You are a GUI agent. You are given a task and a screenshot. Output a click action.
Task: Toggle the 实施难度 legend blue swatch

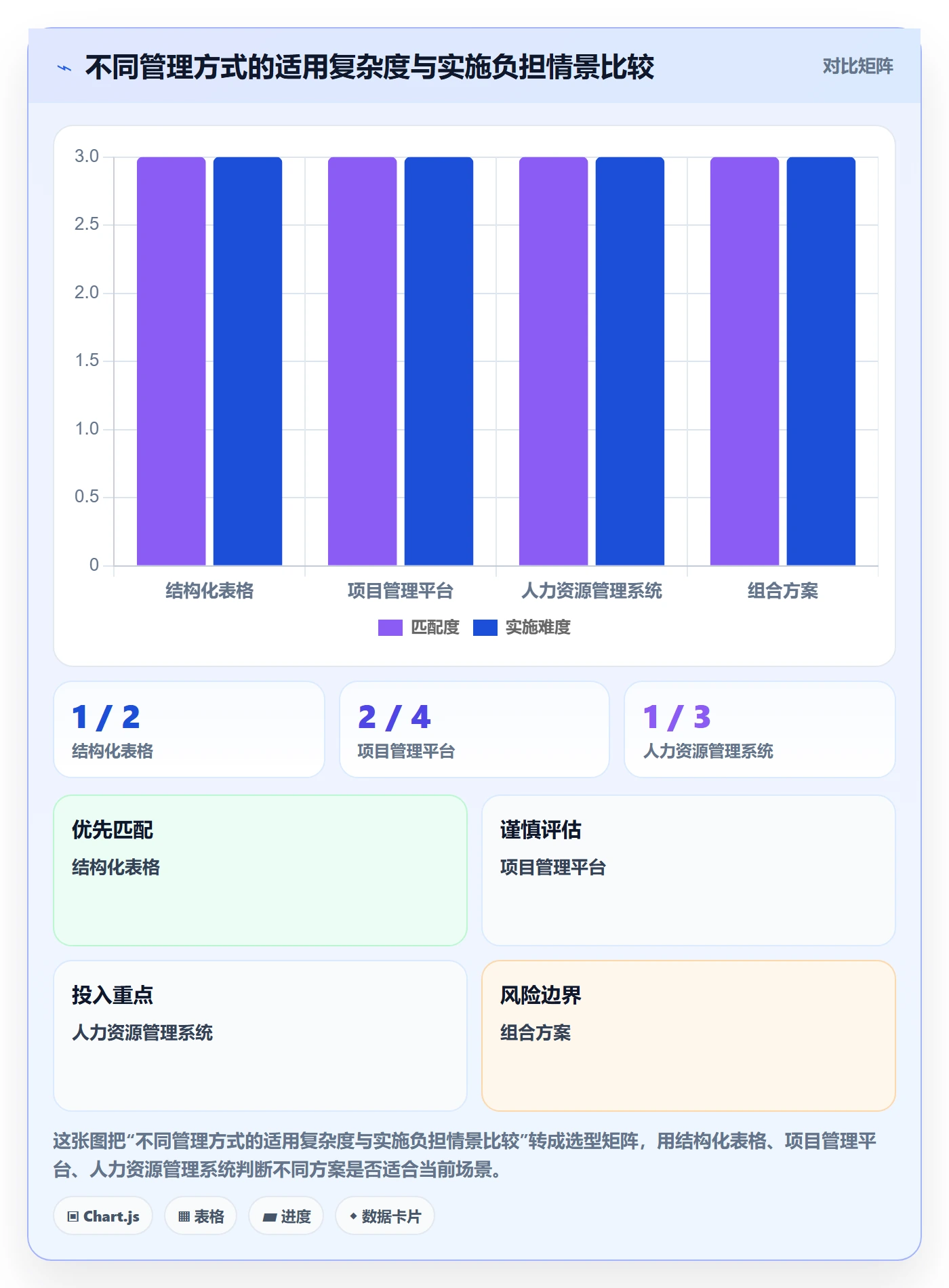[x=485, y=628]
